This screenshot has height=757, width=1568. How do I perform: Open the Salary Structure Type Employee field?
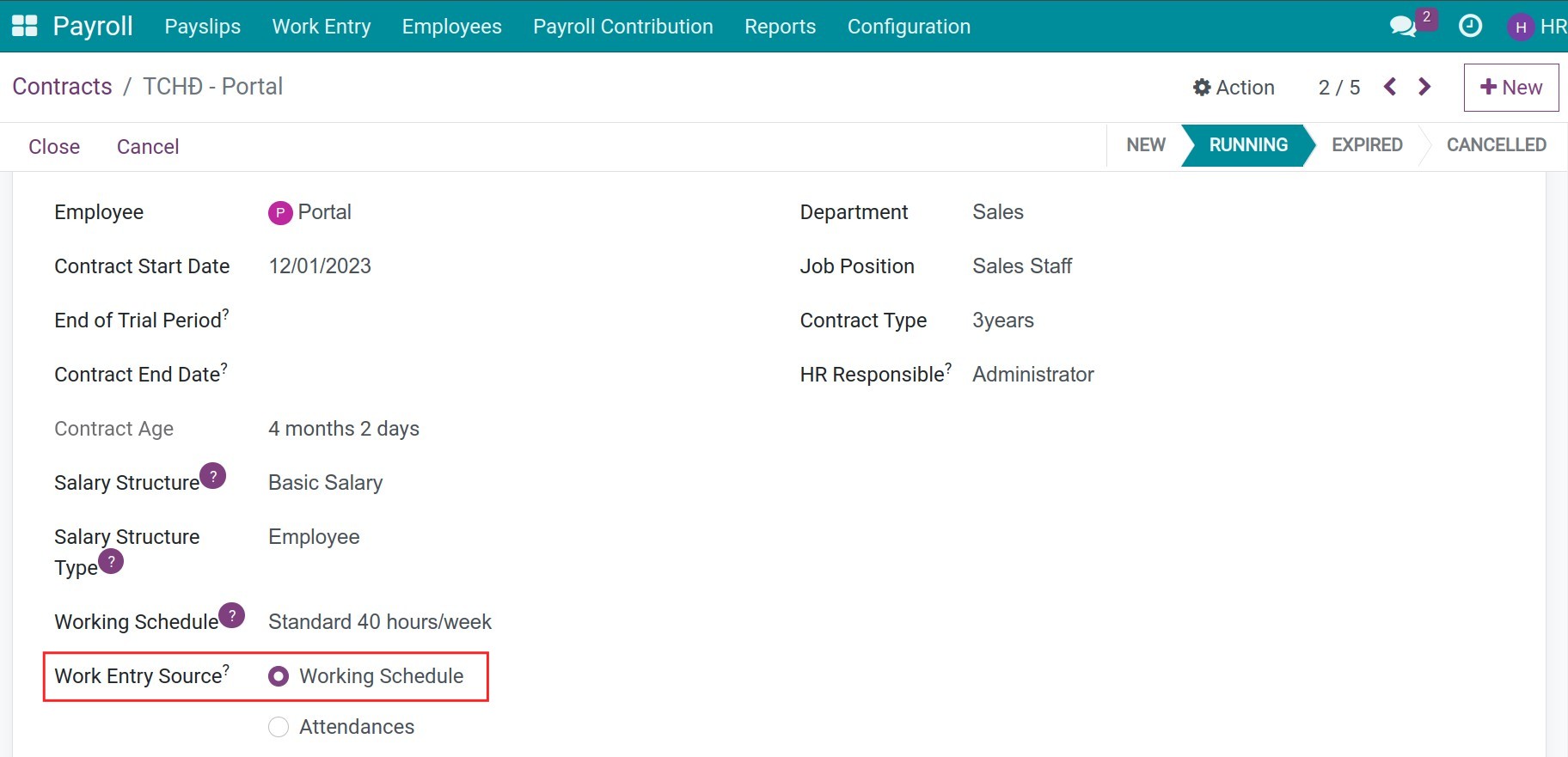314,537
